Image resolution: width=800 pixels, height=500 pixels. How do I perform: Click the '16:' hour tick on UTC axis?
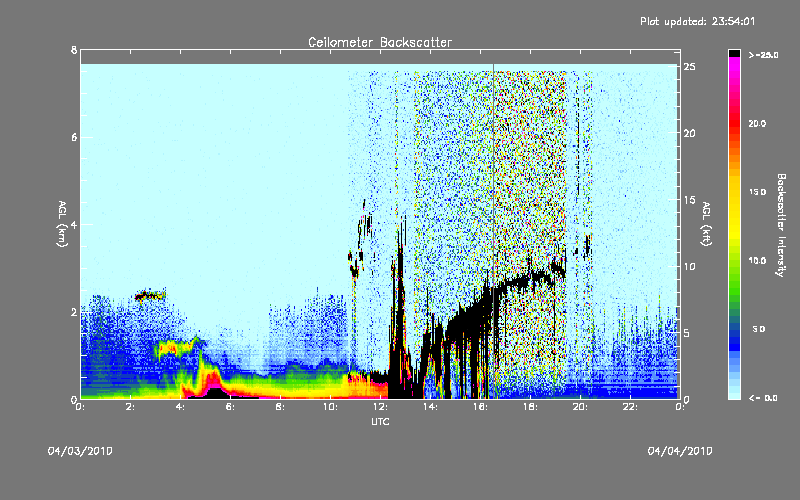coord(480,407)
